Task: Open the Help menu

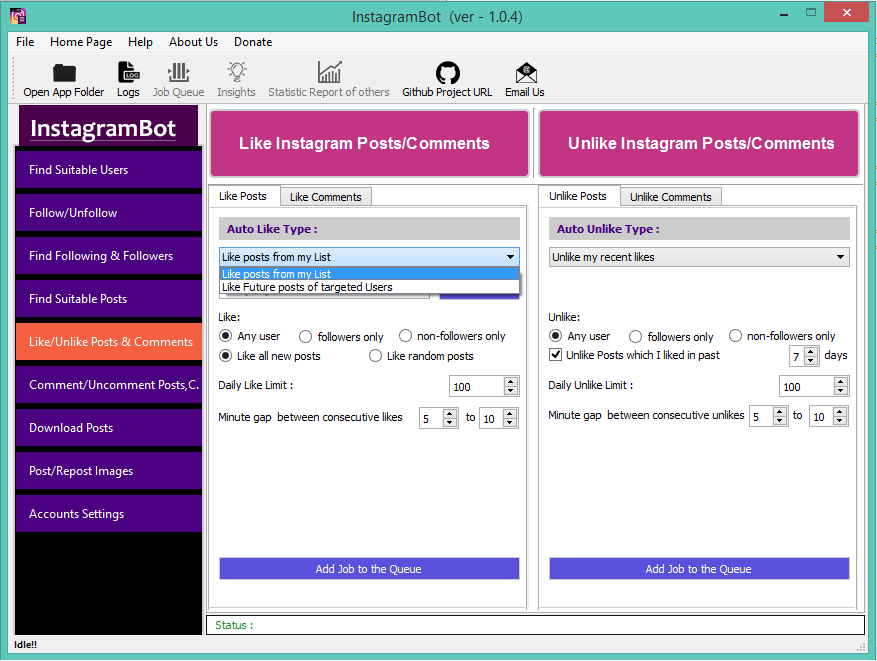Action: [140, 42]
